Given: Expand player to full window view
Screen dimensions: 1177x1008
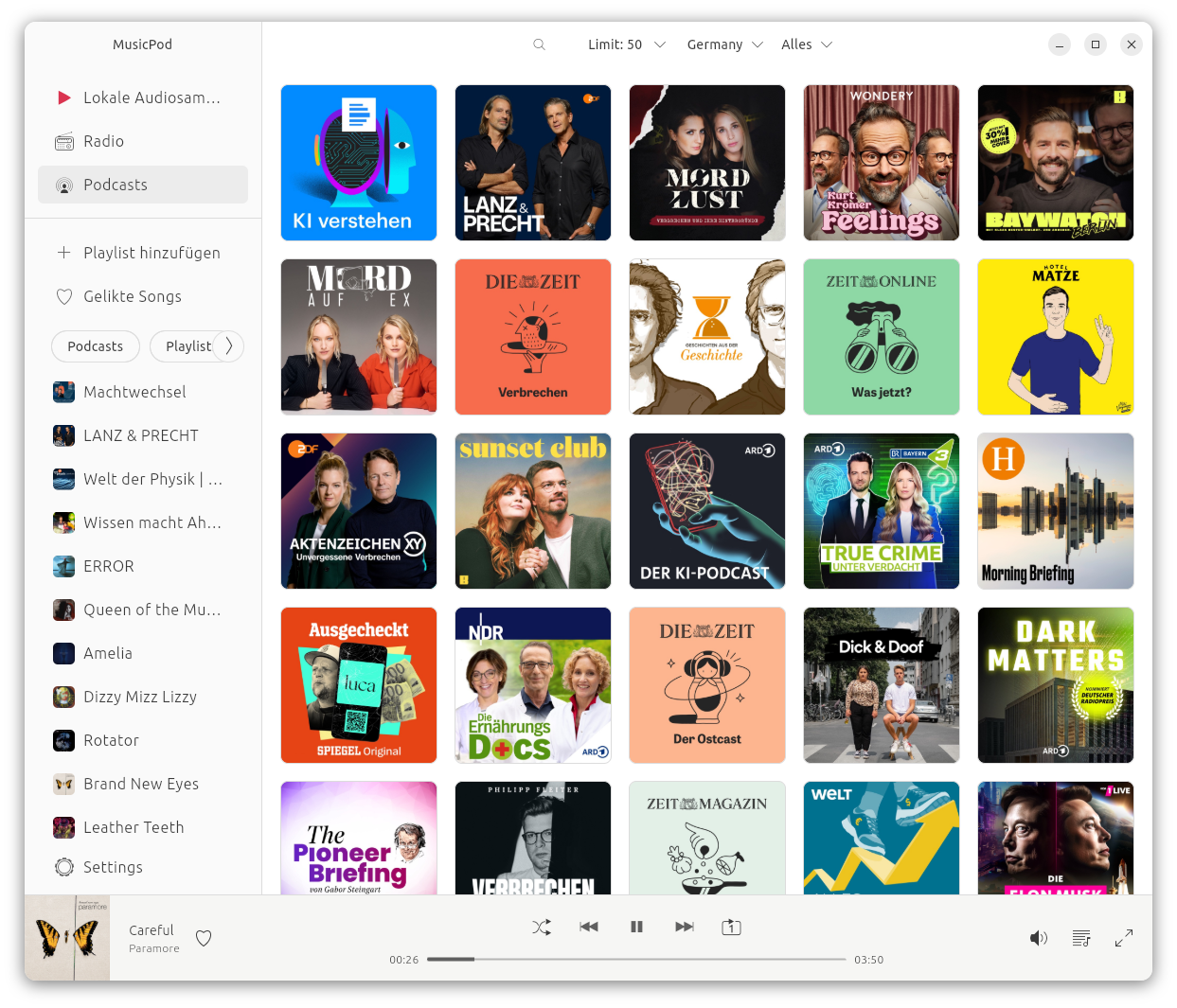Looking at the screenshot, I should click(x=1124, y=938).
